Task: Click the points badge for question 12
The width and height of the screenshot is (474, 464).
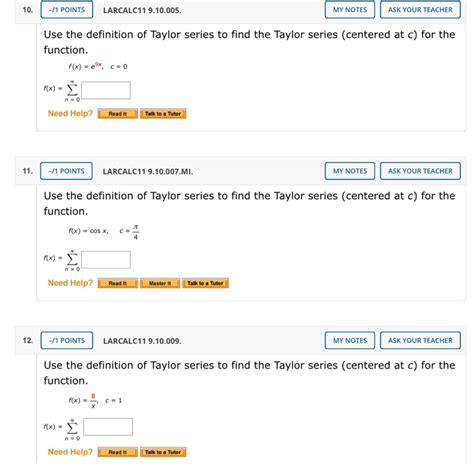Action: pyautogui.click(x=67, y=340)
